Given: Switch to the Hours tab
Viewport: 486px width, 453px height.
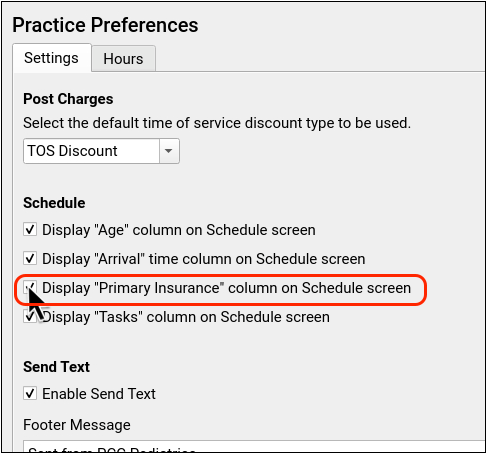Looking at the screenshot, I should (123, 59).
